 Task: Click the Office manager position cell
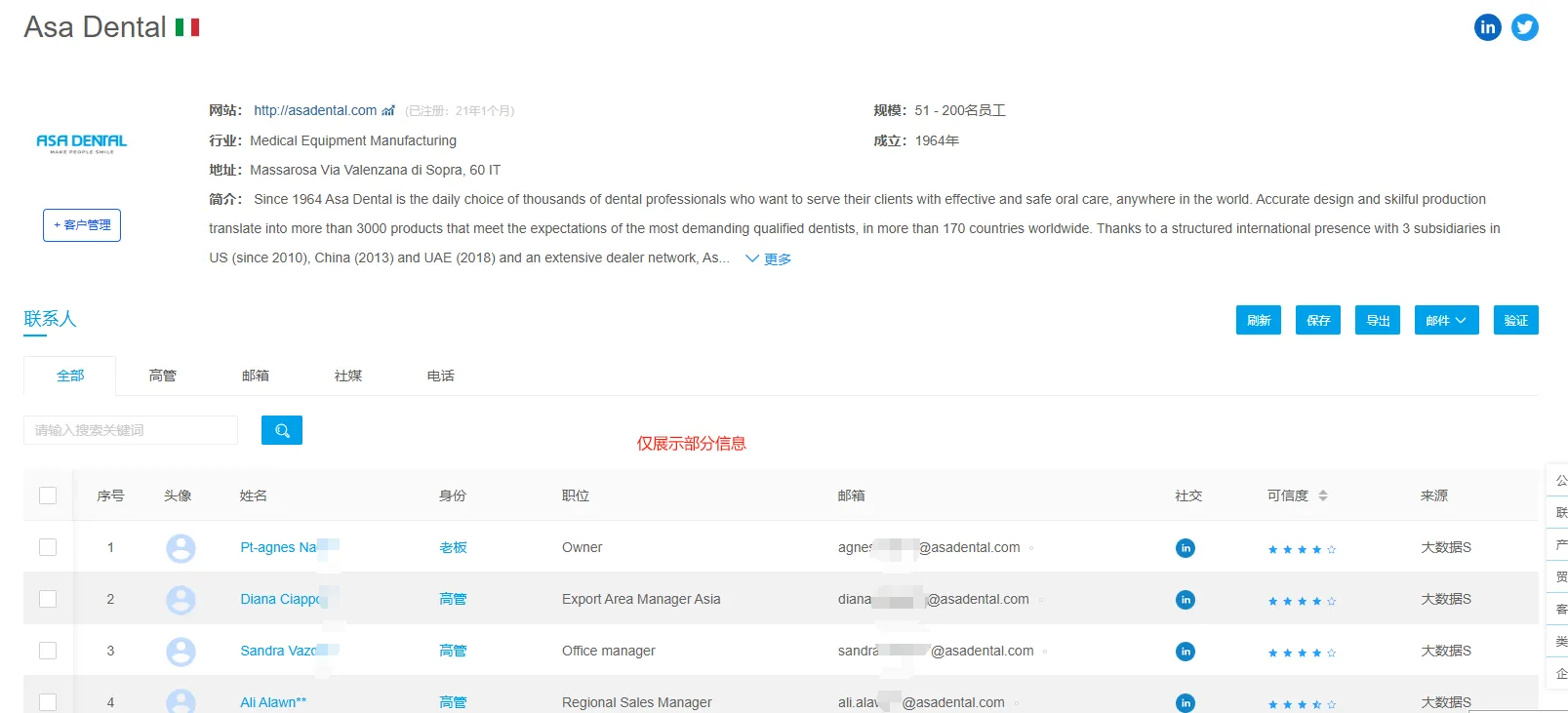pos(609,651)
